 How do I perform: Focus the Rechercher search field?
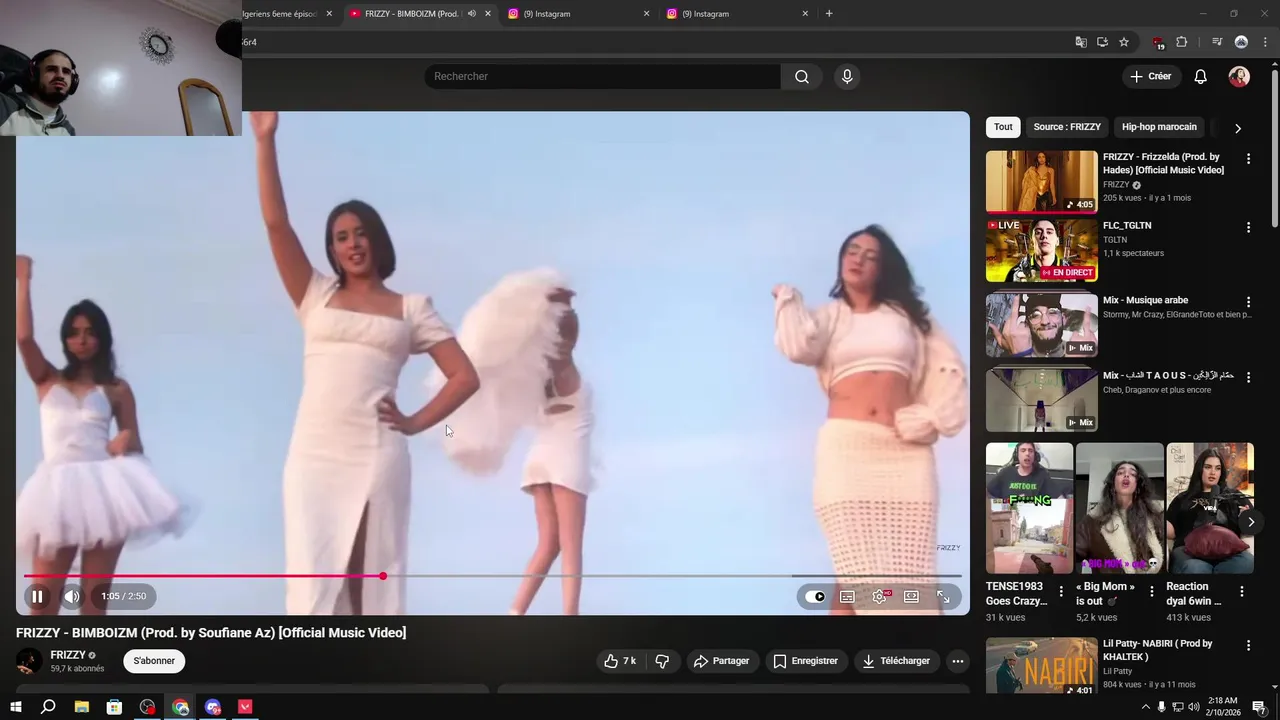tap(603, 77)
